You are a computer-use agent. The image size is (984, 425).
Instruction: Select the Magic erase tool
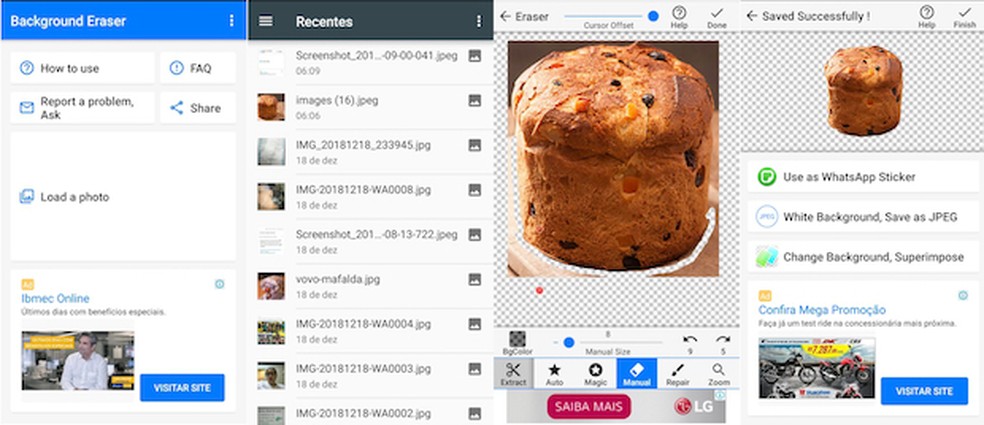pyautogui.click(x=596, y=374)
